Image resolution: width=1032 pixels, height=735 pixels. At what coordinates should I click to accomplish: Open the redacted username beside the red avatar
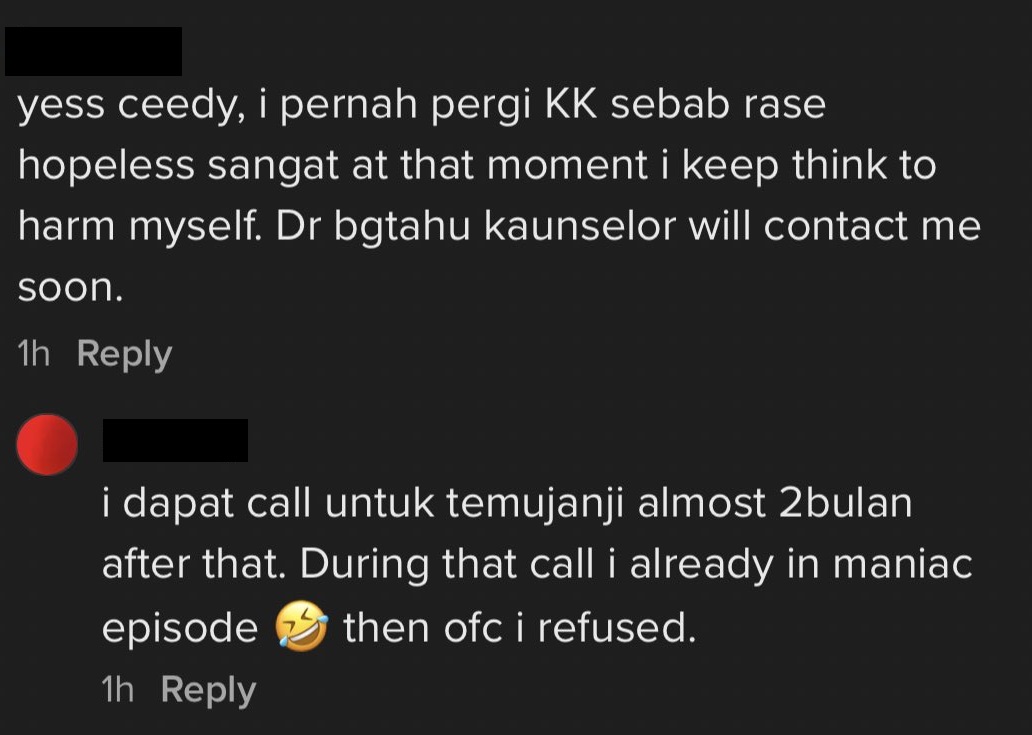point(175,440)
